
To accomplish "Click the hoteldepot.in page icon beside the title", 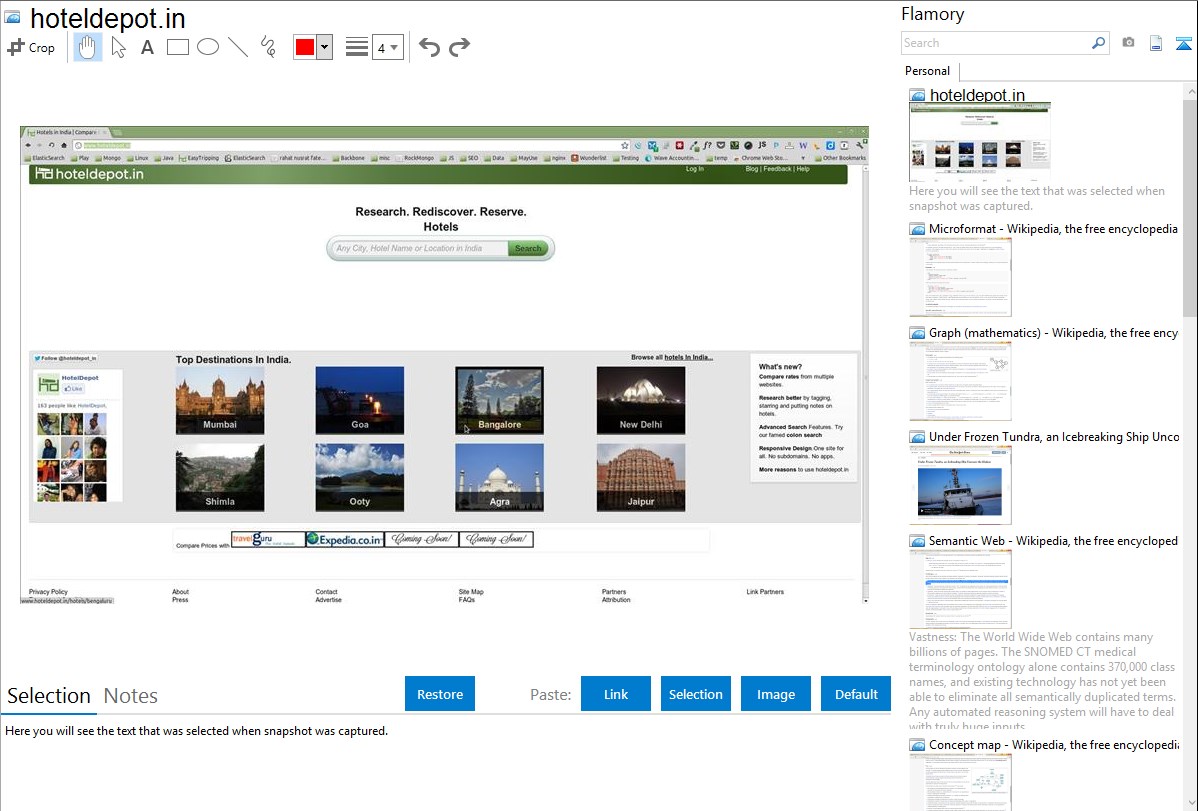I will 12,17.
